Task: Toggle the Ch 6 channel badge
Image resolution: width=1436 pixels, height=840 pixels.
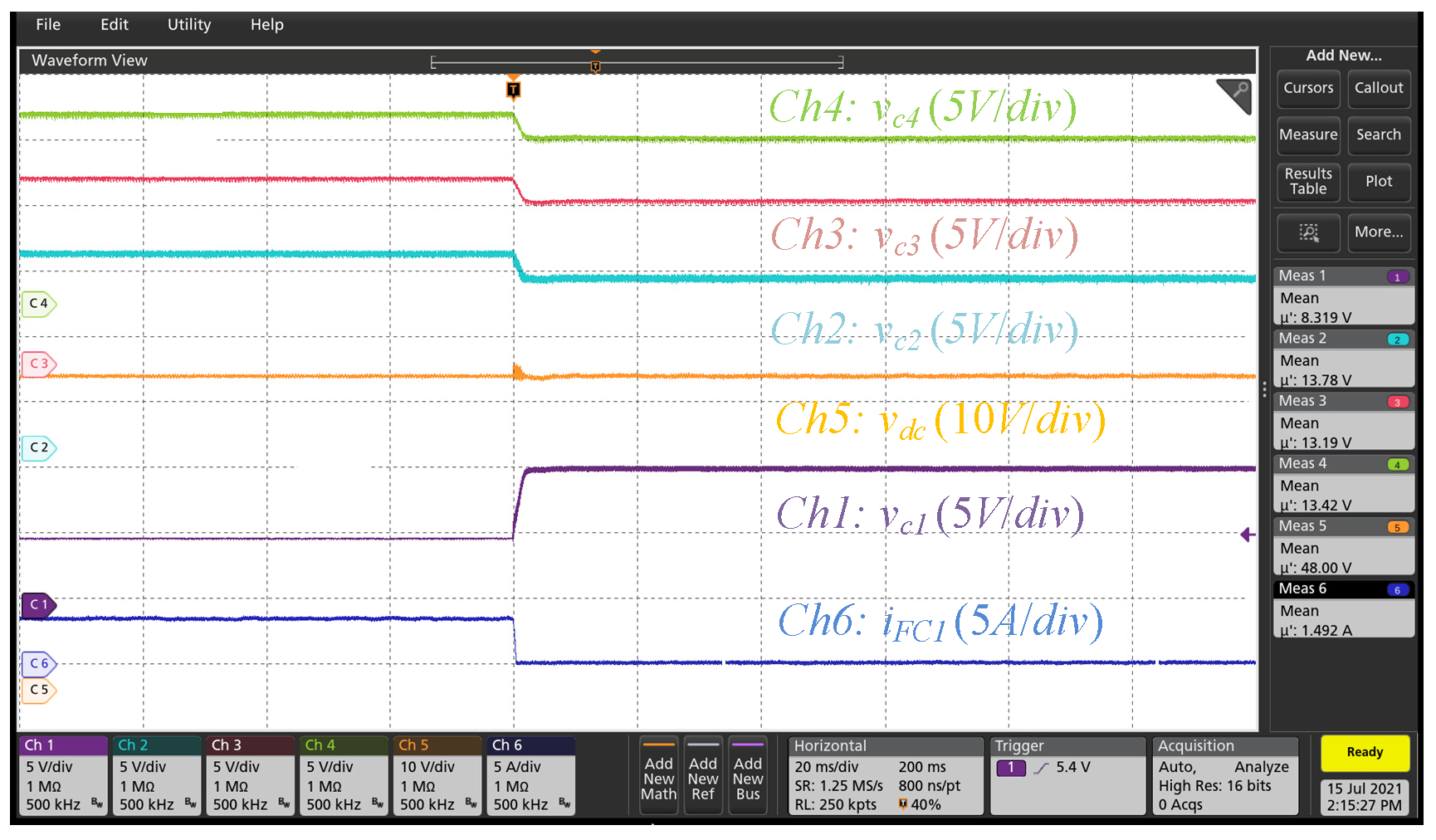Action: [530, 775]
